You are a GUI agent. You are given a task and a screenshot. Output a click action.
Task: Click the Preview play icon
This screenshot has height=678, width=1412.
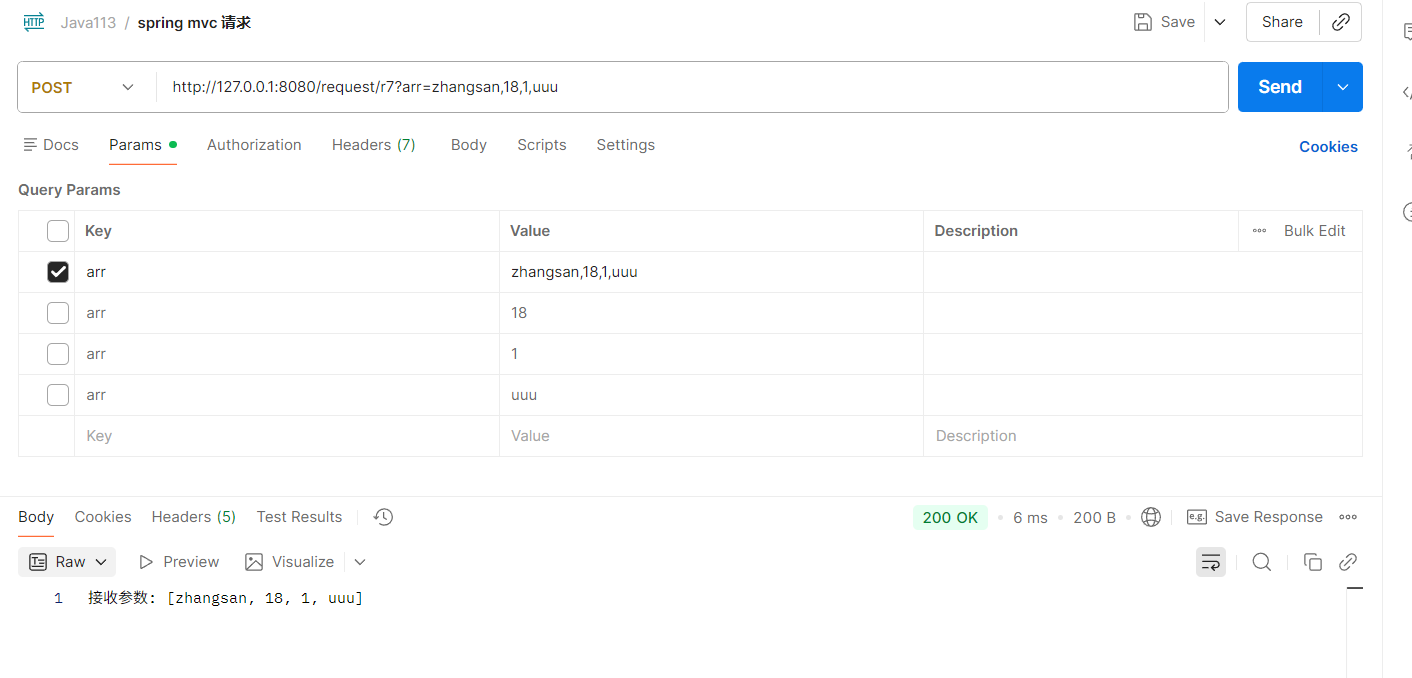coord(146,562)
